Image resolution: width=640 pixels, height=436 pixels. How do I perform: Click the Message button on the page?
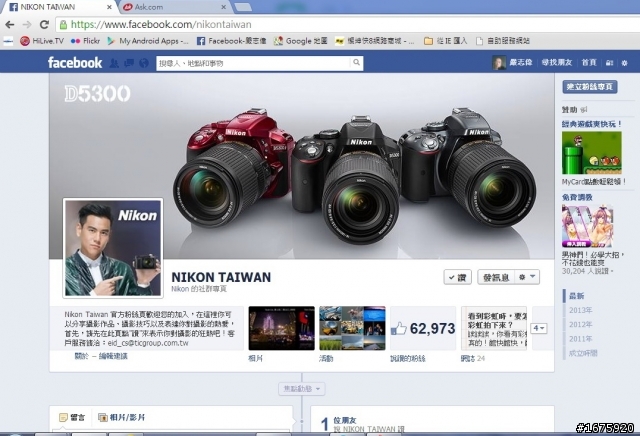point(496,277)
